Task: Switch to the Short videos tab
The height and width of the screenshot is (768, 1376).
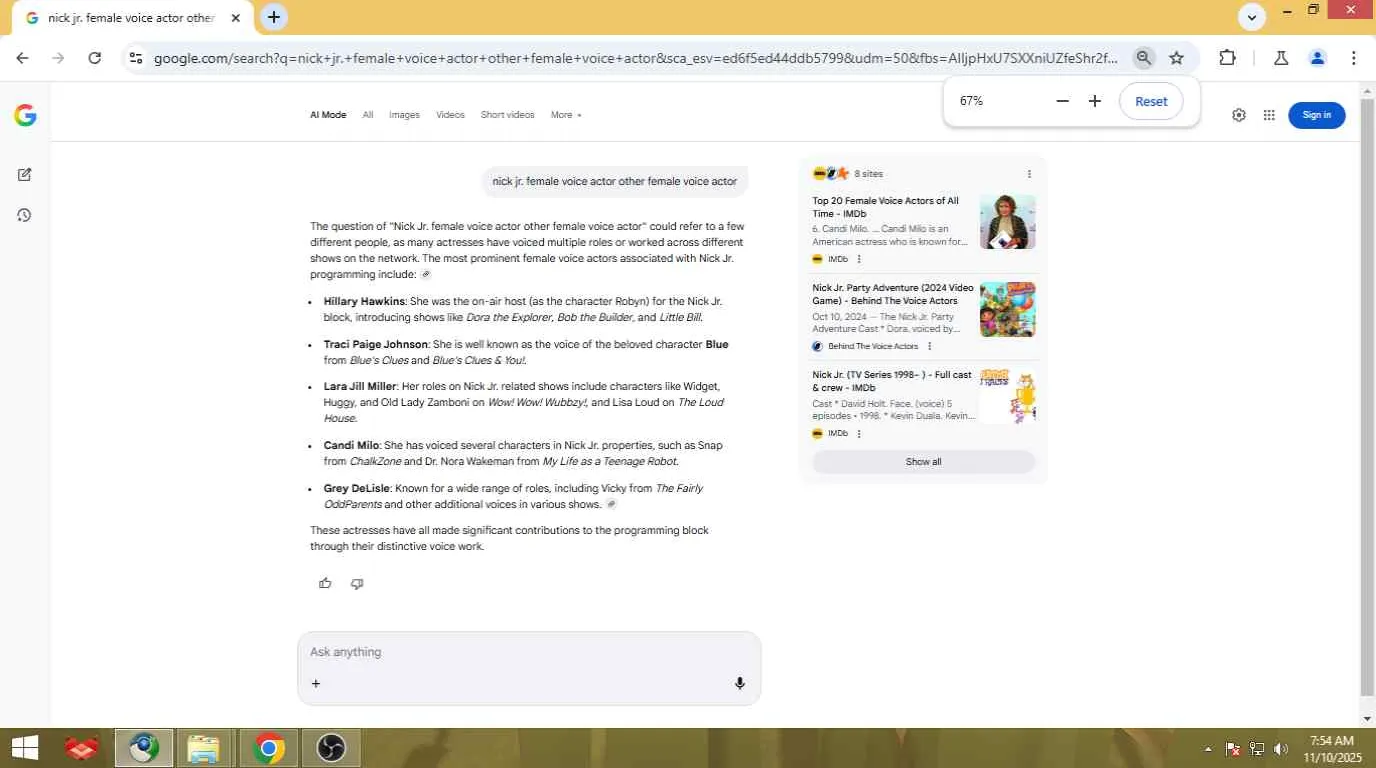Action: pyautogui.click(x=507, y=115)
